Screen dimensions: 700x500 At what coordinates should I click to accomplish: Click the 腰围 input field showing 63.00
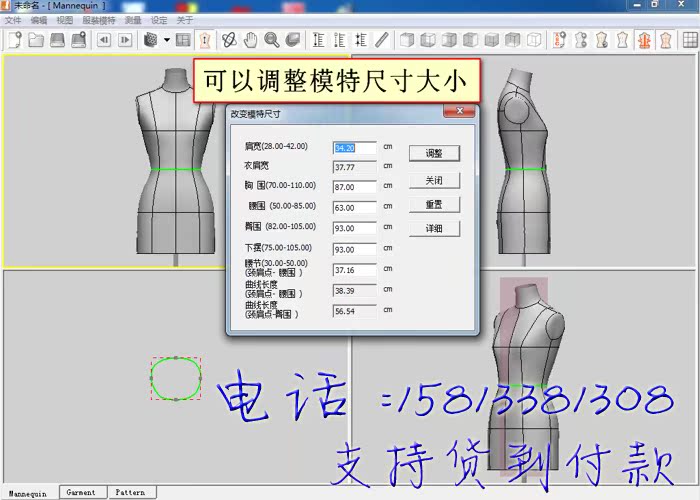[355, 208]
